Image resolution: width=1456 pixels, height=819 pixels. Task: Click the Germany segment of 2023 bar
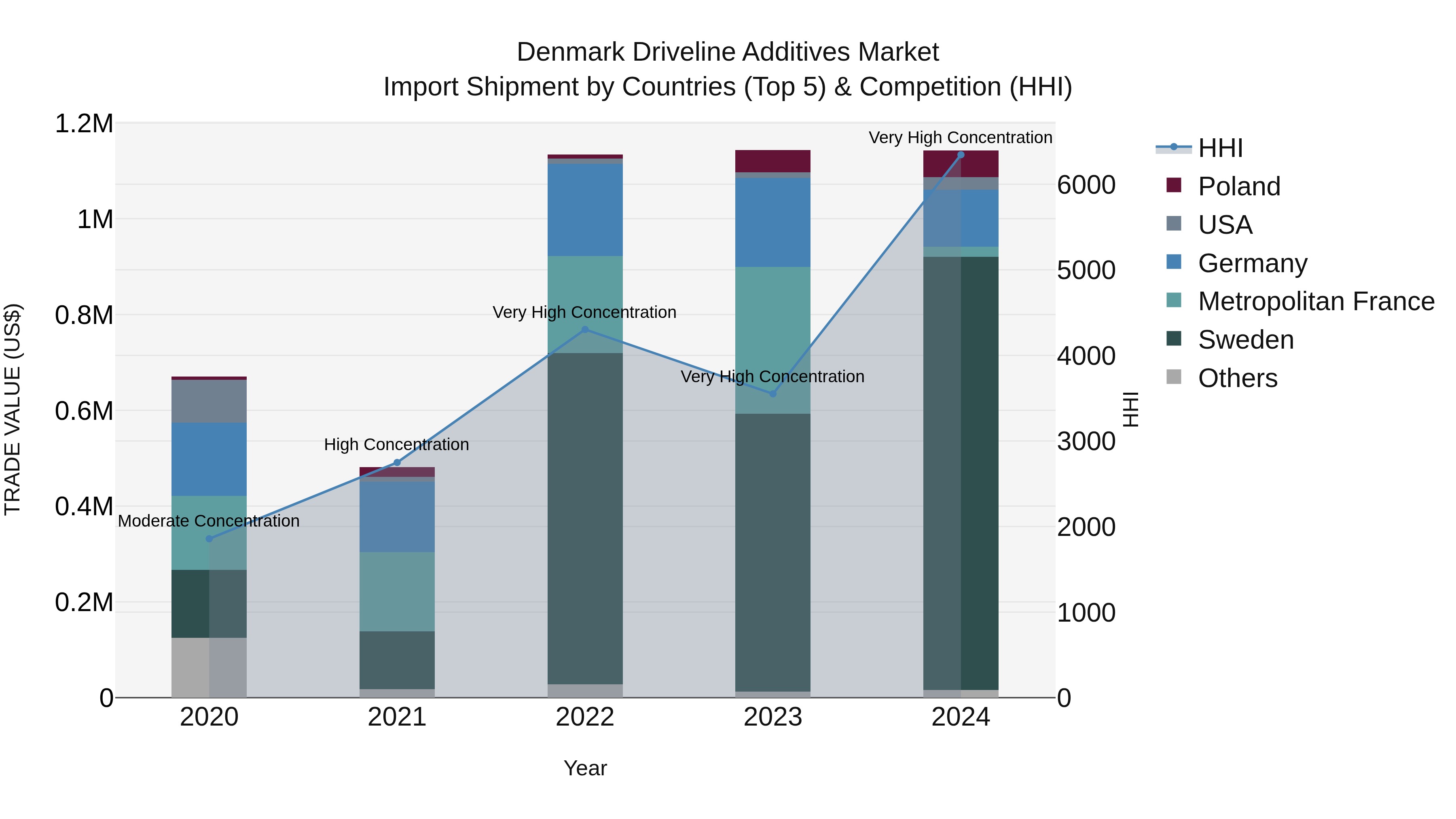[x=772, y=223]
